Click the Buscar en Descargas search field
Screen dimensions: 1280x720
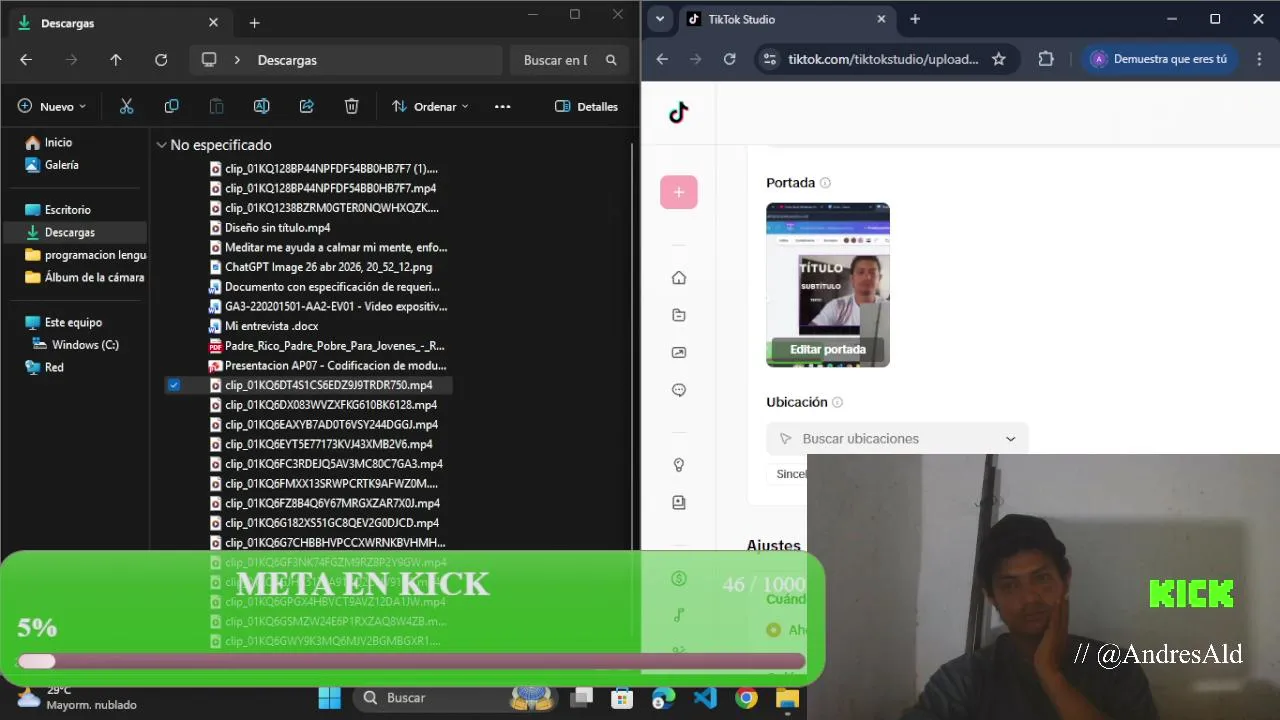568,60
